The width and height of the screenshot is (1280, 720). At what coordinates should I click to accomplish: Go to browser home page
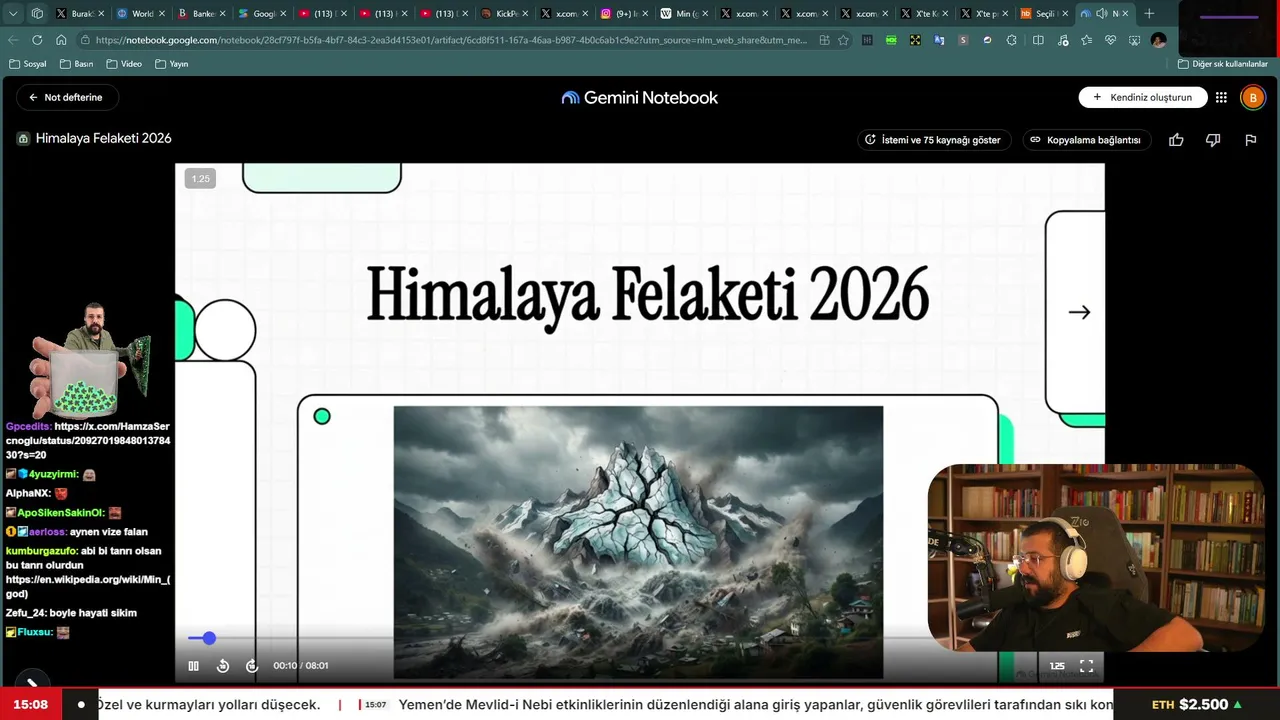(x=61, y=40)
